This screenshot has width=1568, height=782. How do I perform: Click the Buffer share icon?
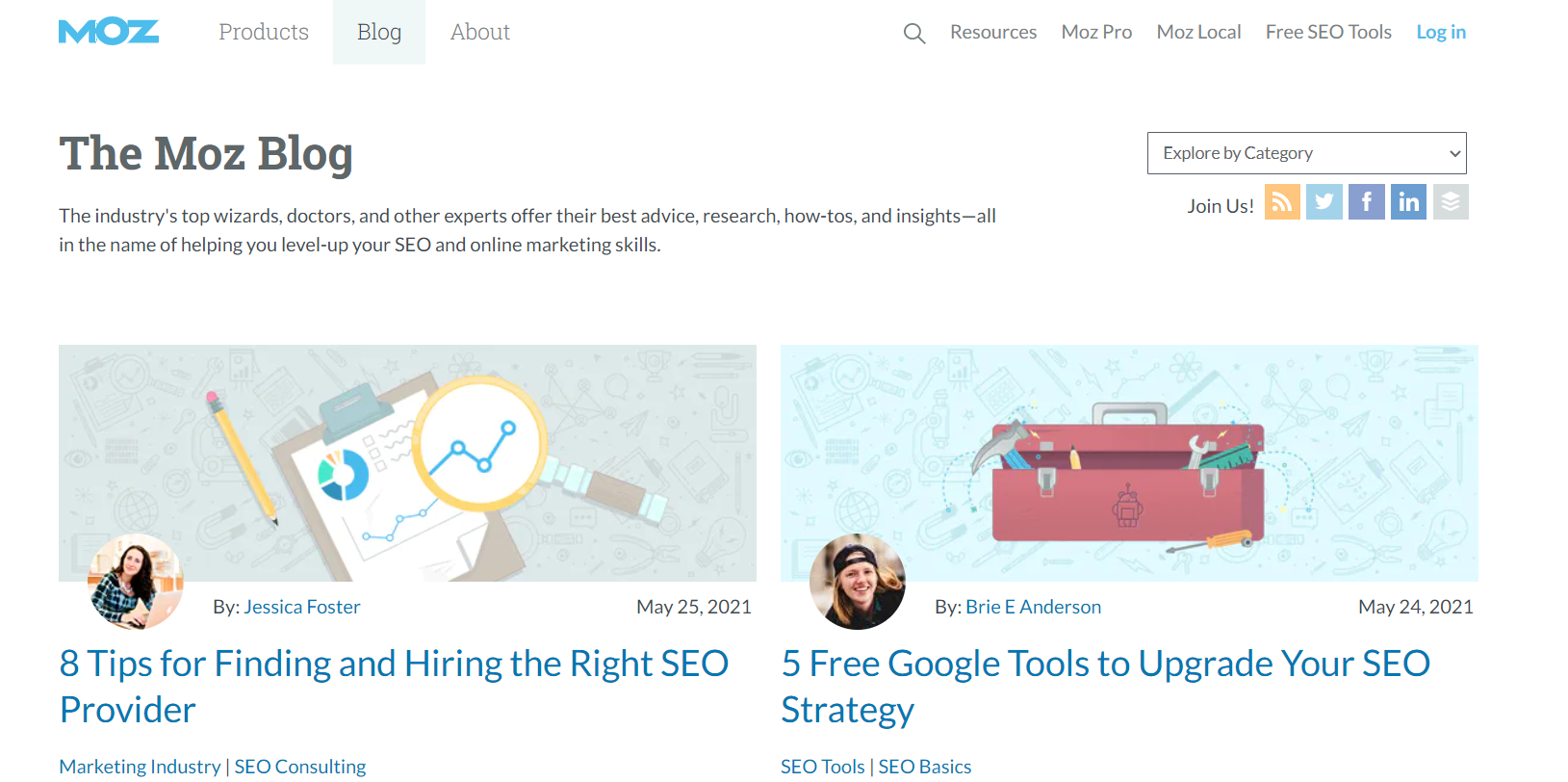point(1451,201)
